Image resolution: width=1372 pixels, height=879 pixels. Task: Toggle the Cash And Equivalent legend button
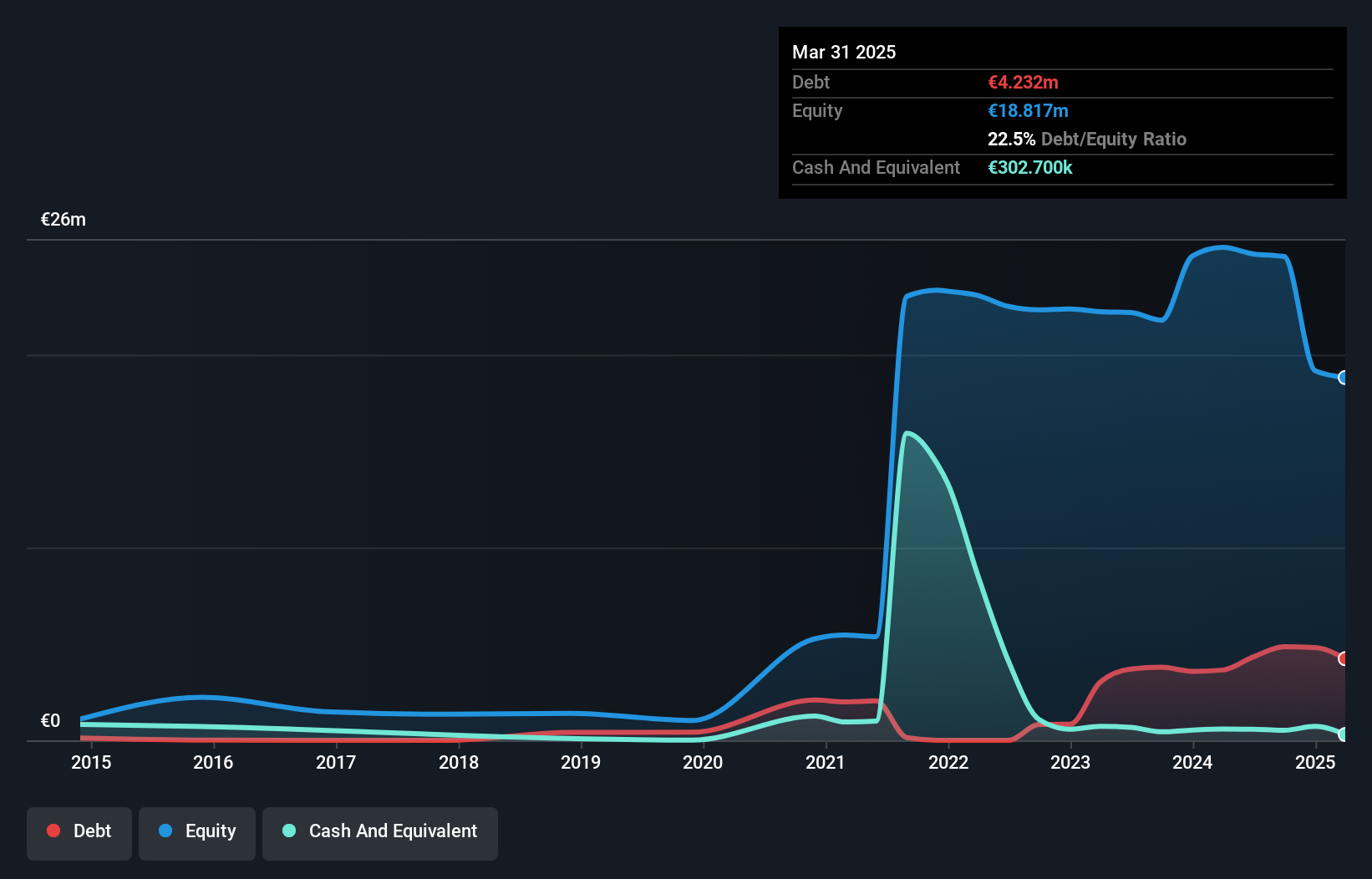click(380, 833)
